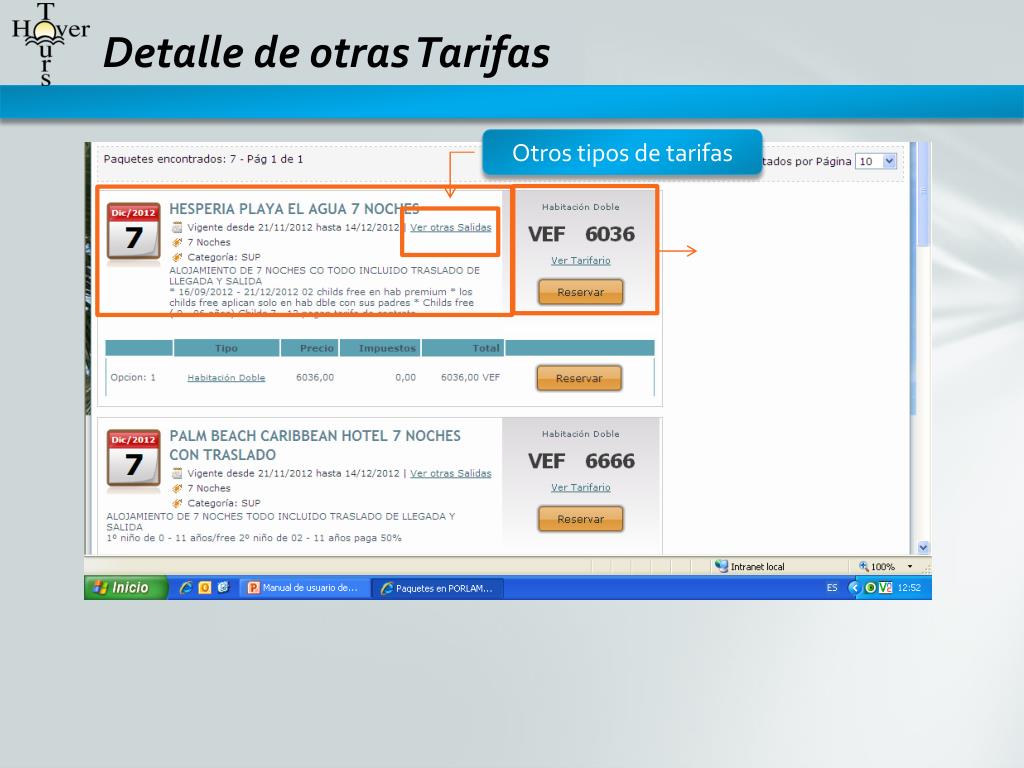The height and width of the screenshot is (768, 1024).
Task: Click the ES language indicator
Action: pyautogui.click(x=831, y=588)
